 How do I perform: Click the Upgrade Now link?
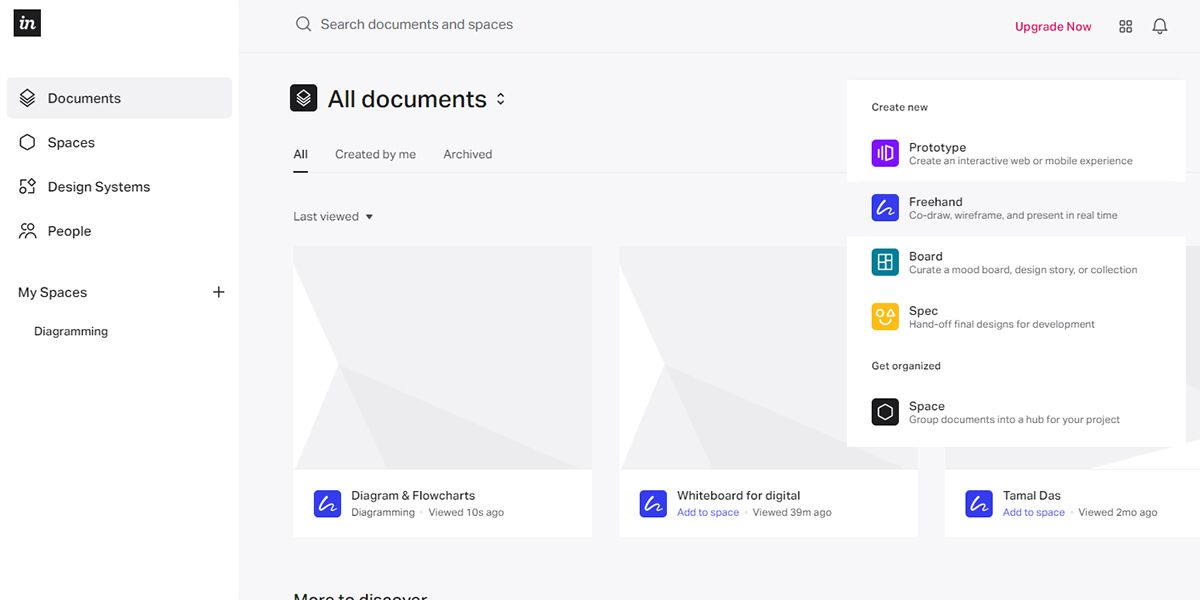click(1053, 27)
